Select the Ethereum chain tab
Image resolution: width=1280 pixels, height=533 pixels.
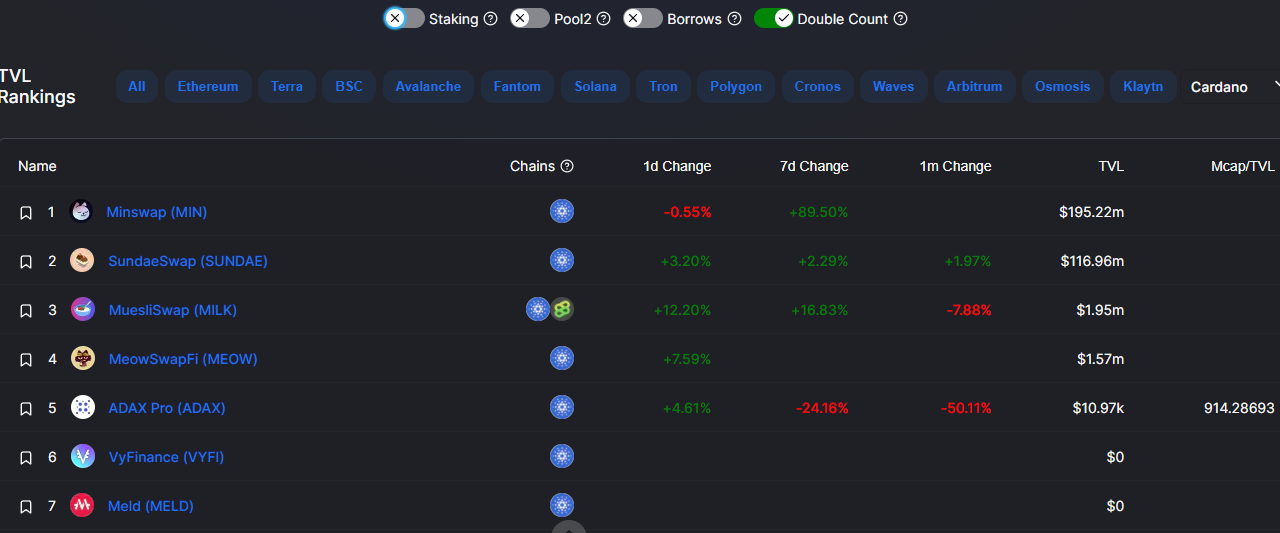coord(208,87)
